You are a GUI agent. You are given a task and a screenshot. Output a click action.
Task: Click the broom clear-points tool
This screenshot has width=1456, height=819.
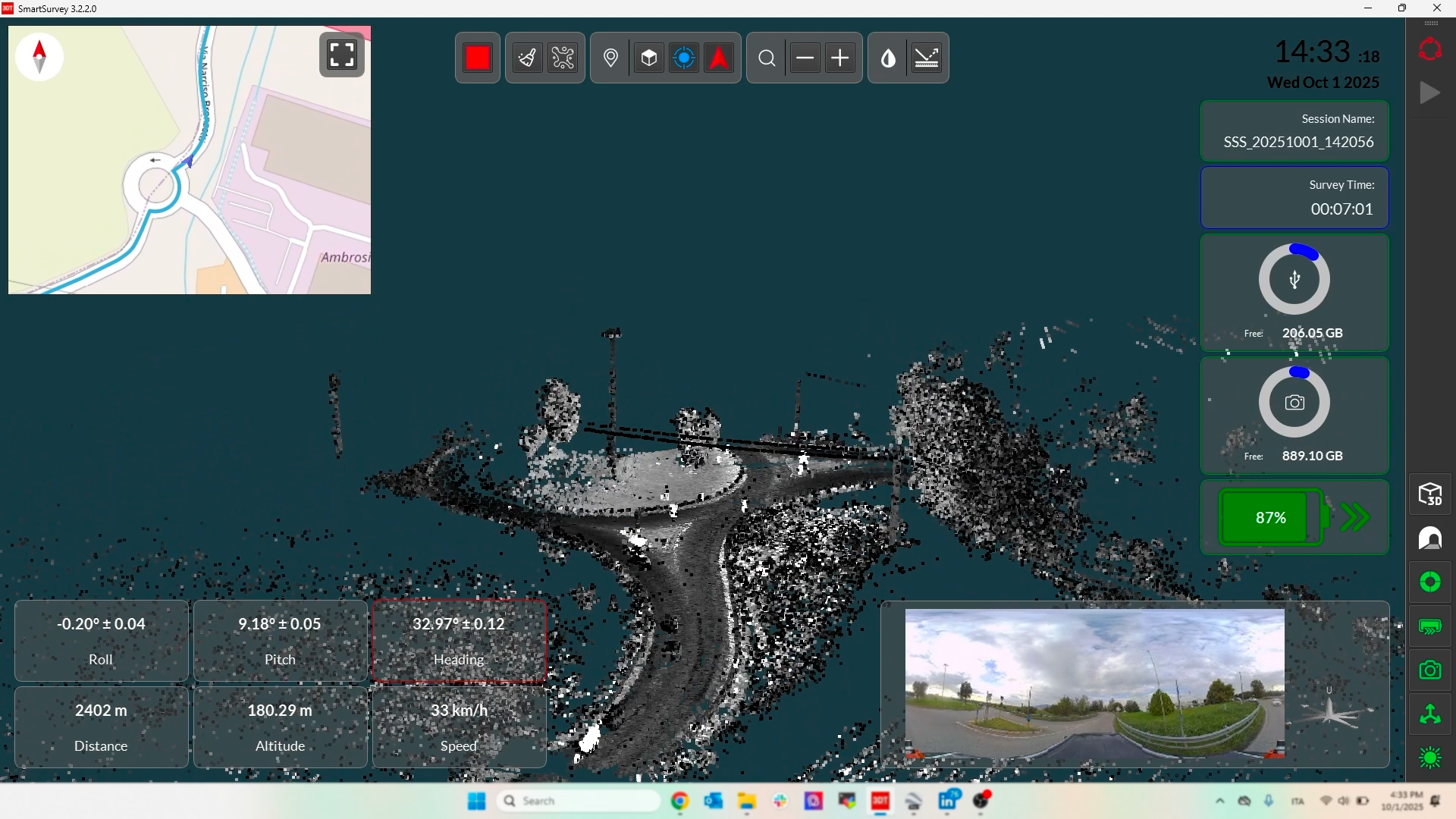point(527,58)
